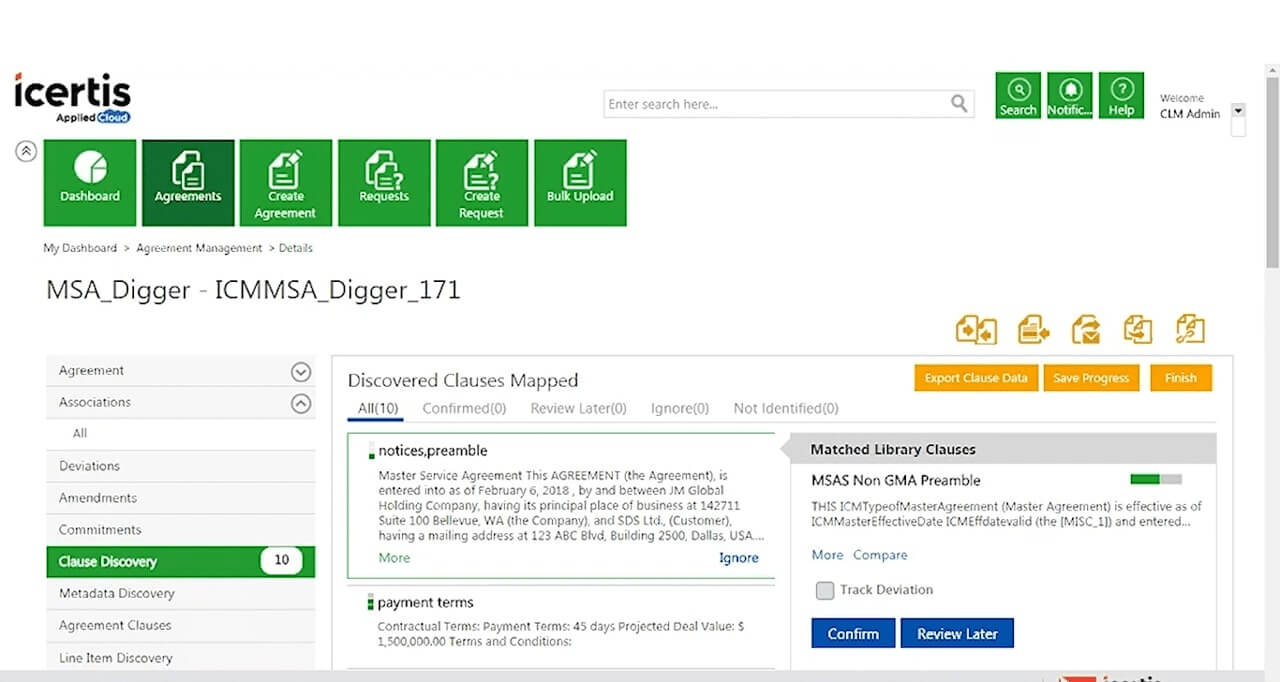This screenshot has height=682, width=1280.
Task: Switch to the Confirmed(0) tab
Action: pyautogui.click(x=464, y=408)
